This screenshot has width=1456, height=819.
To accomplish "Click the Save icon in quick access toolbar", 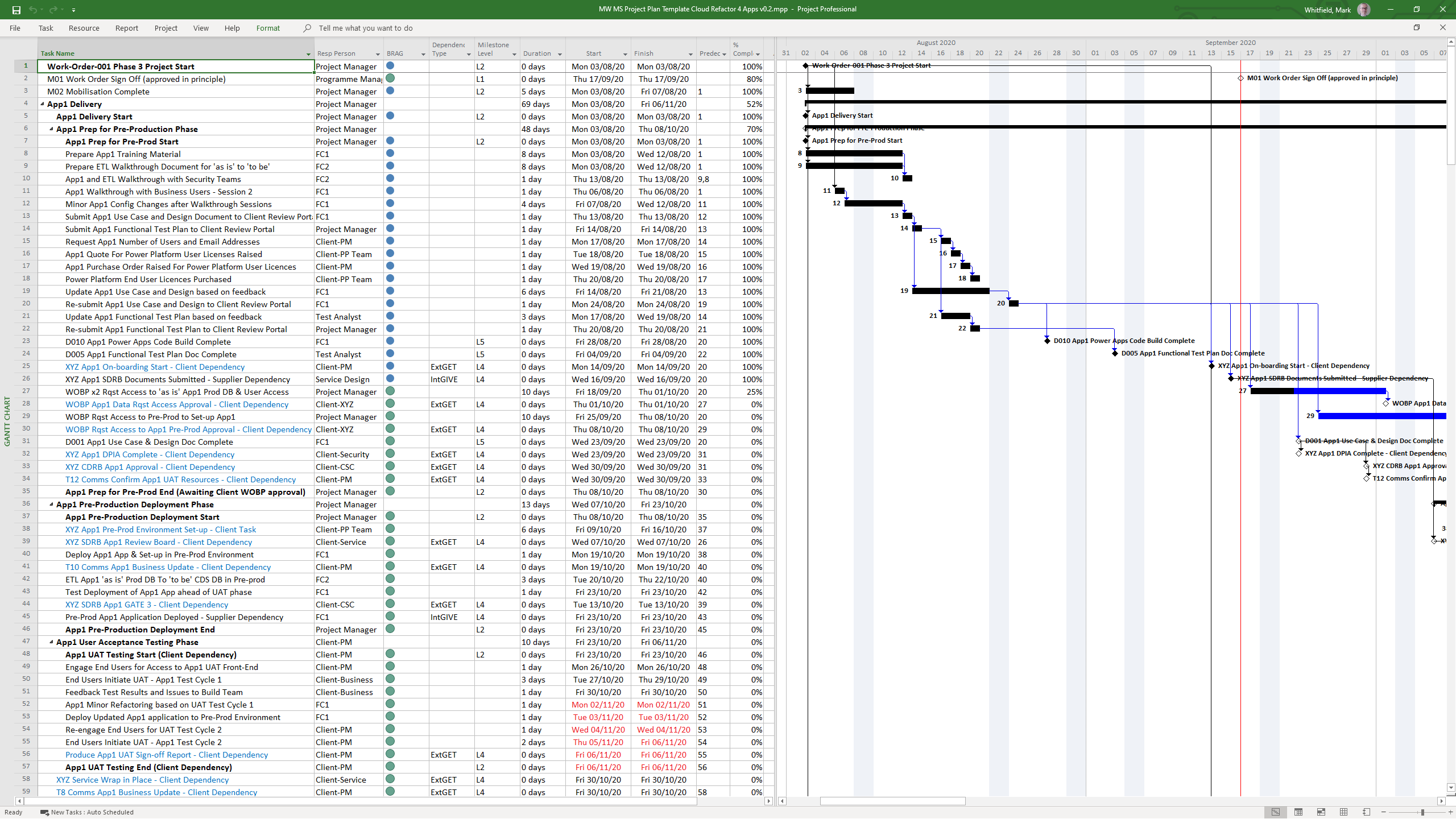I will coord(16,10).
